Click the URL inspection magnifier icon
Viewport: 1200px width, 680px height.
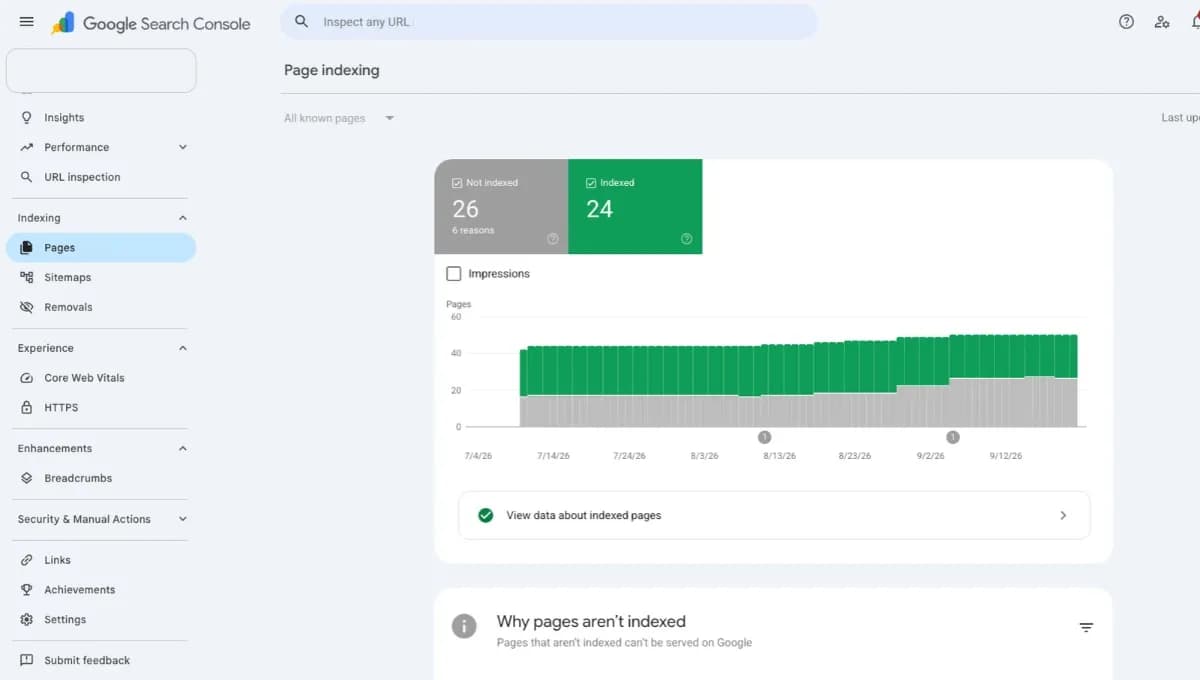[27, 177]
